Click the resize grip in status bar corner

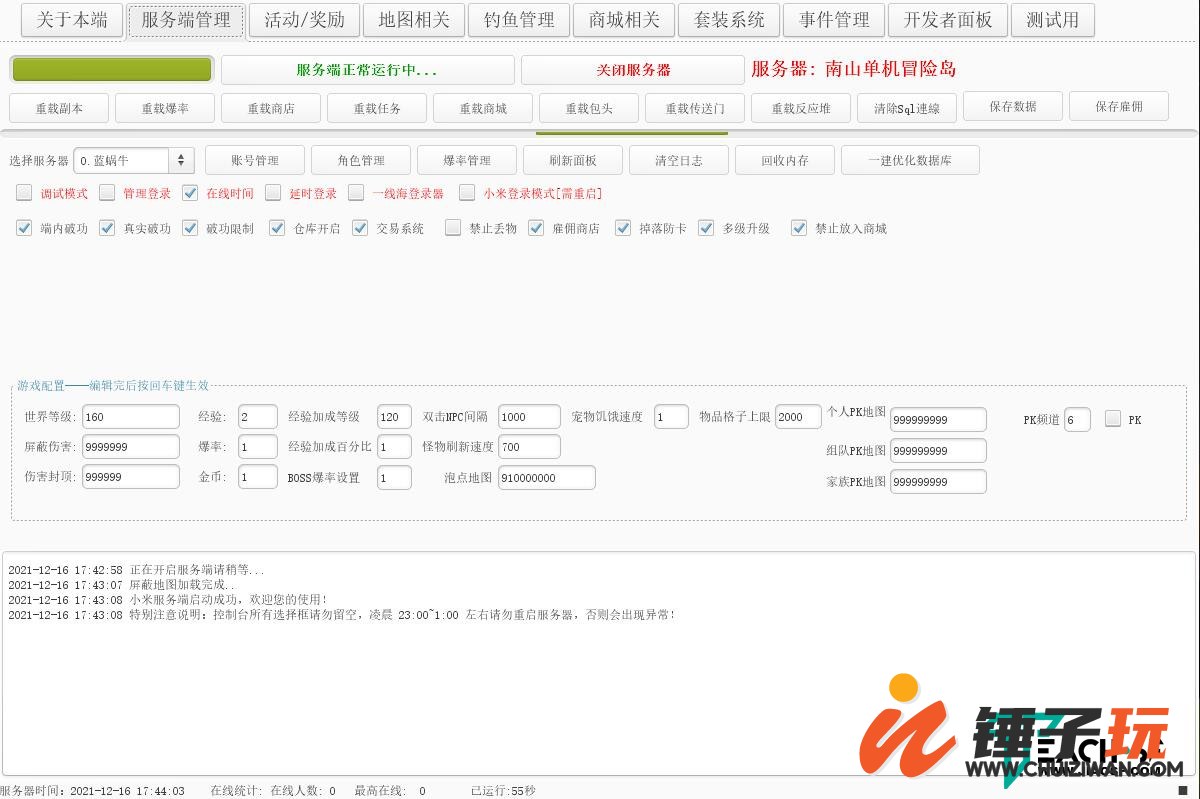click(x=1182, y=791)
